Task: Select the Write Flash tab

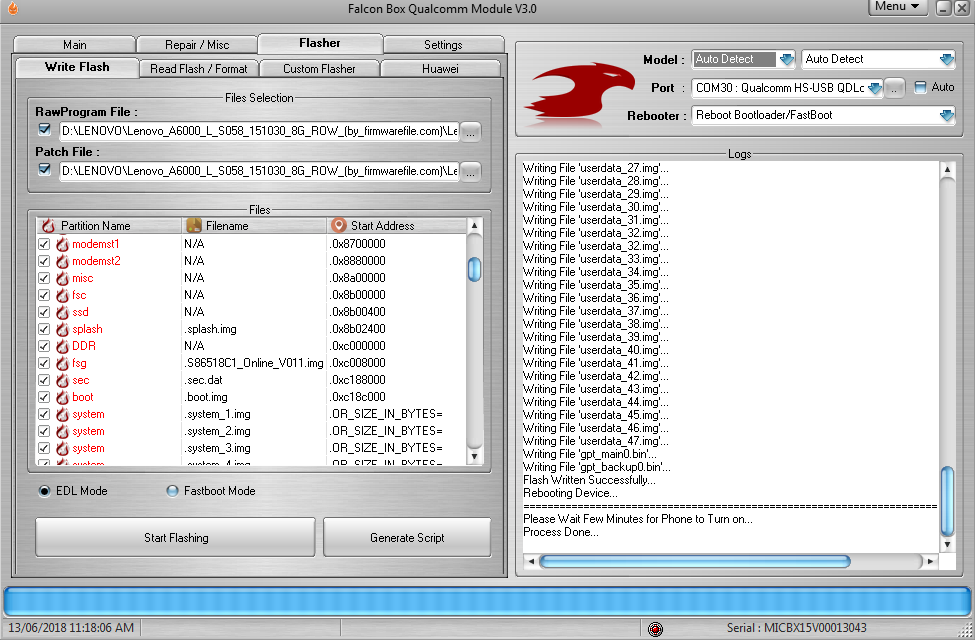Action: (77, 67)
